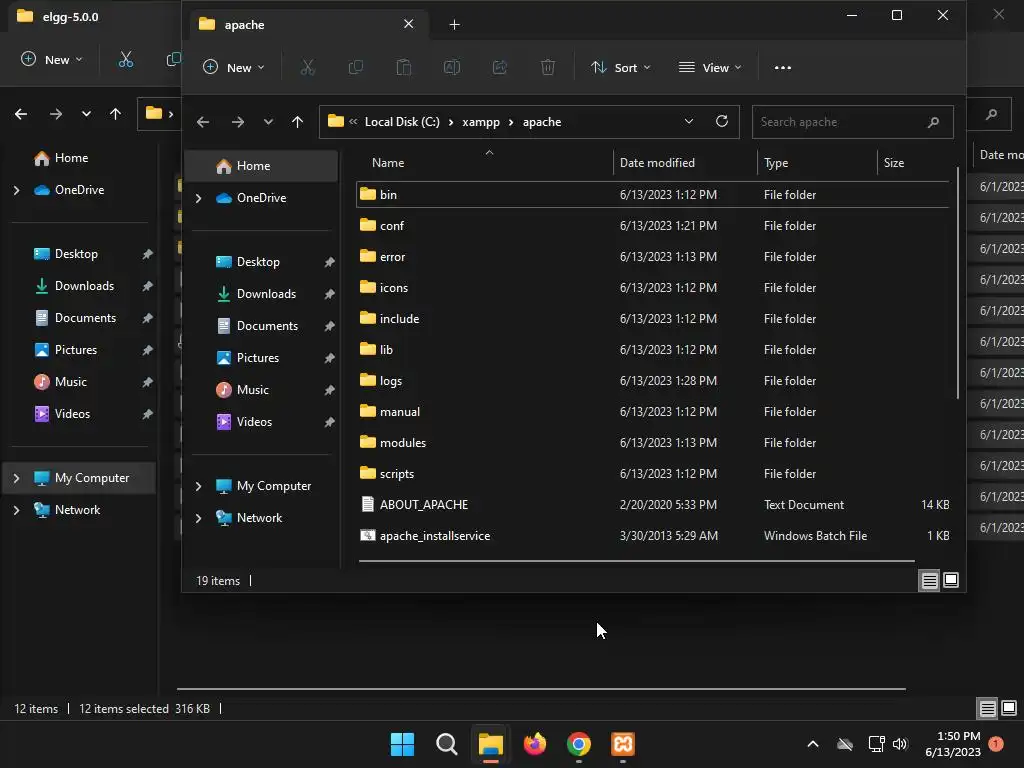Select ABOUT_APACHE text document
This screenshot has width=1024, height=768.
[652, 505]
